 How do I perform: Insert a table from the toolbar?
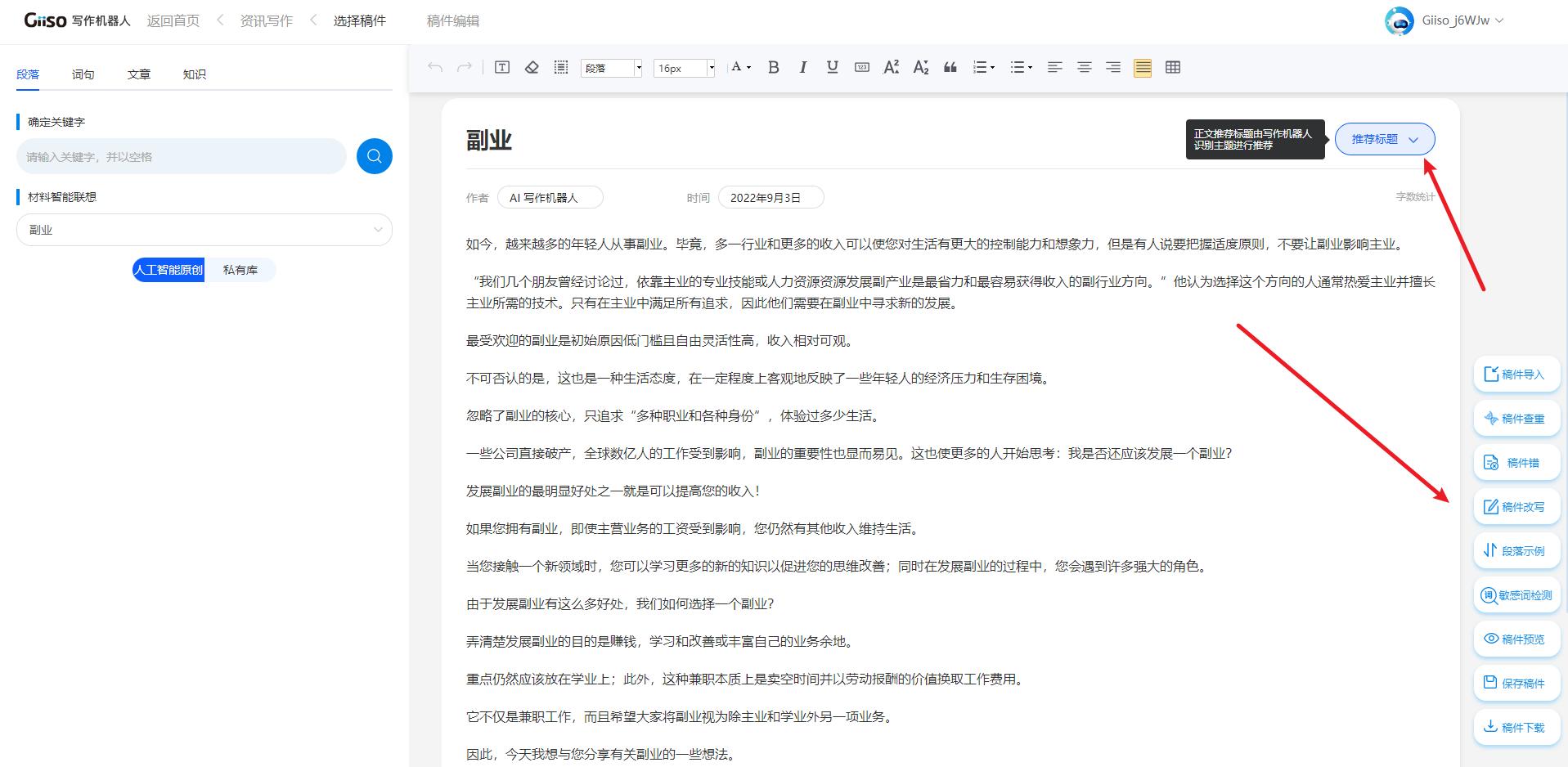(1173, 67)
